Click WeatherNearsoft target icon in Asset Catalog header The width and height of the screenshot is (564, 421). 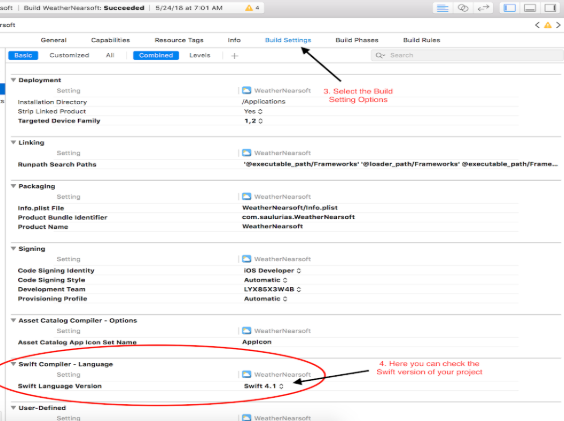tap(246, 331)
